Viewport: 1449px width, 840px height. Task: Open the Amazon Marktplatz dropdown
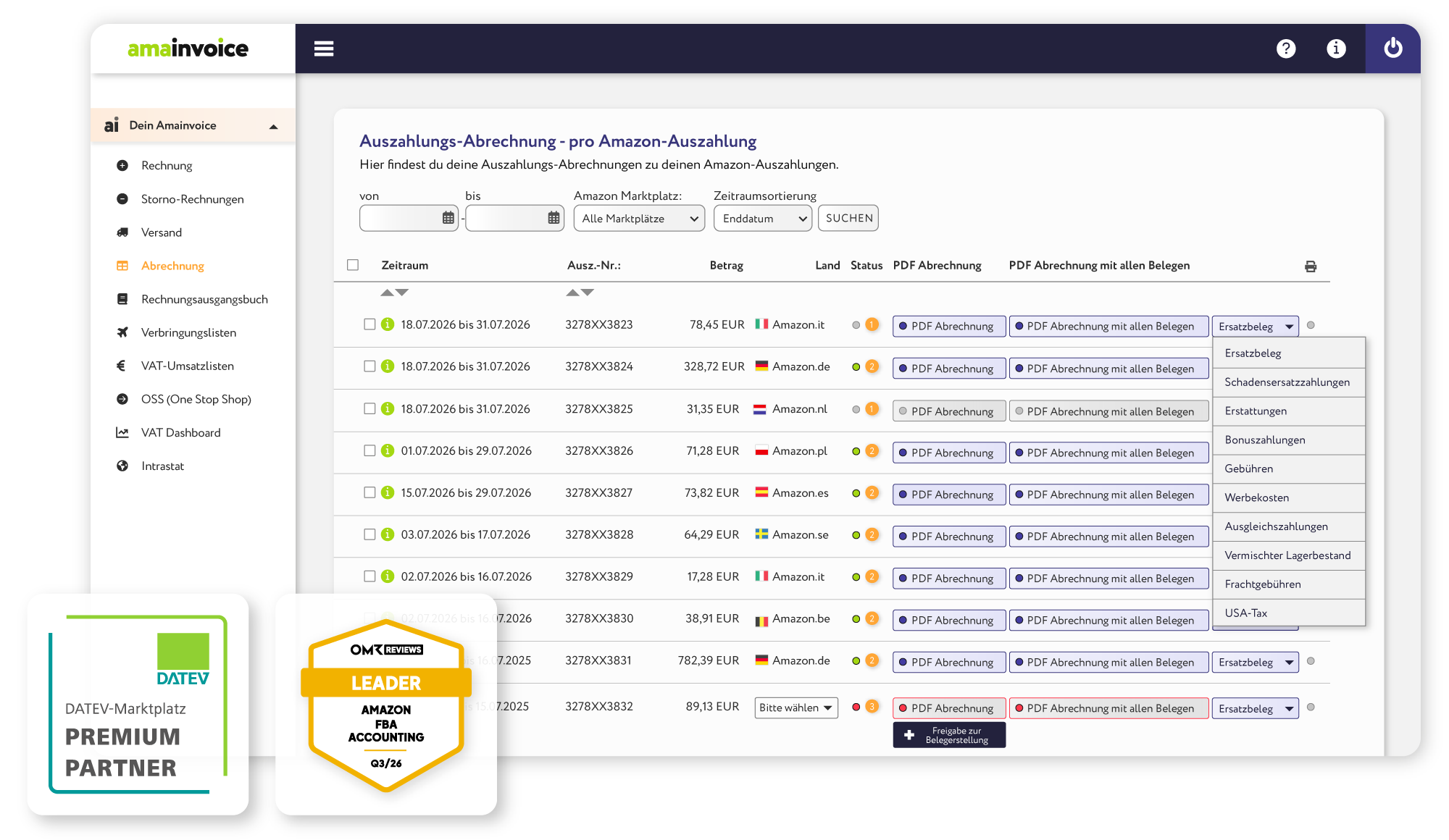639,218
